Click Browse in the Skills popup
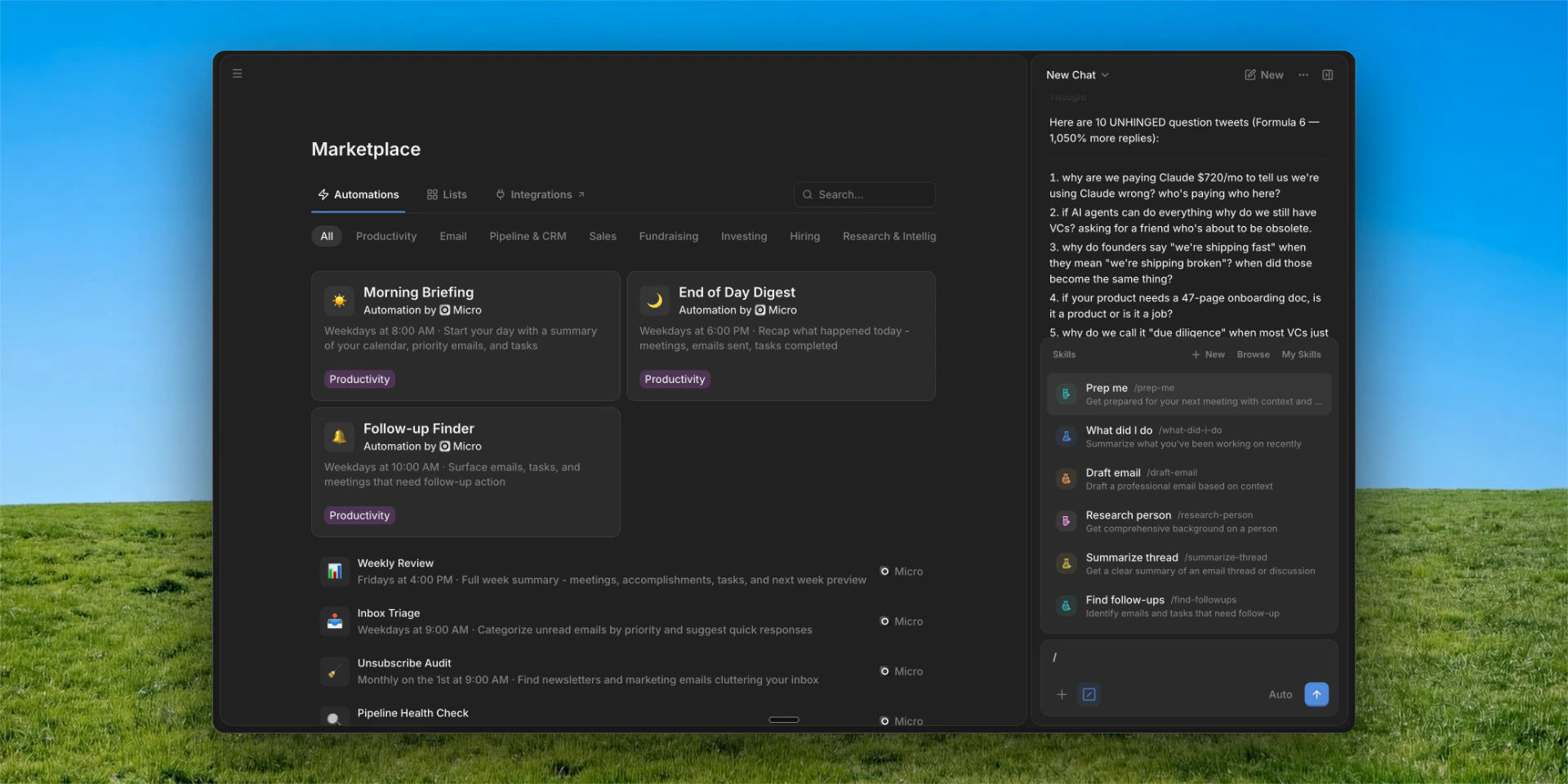The image size is (1568, 784). [1253, 355]
